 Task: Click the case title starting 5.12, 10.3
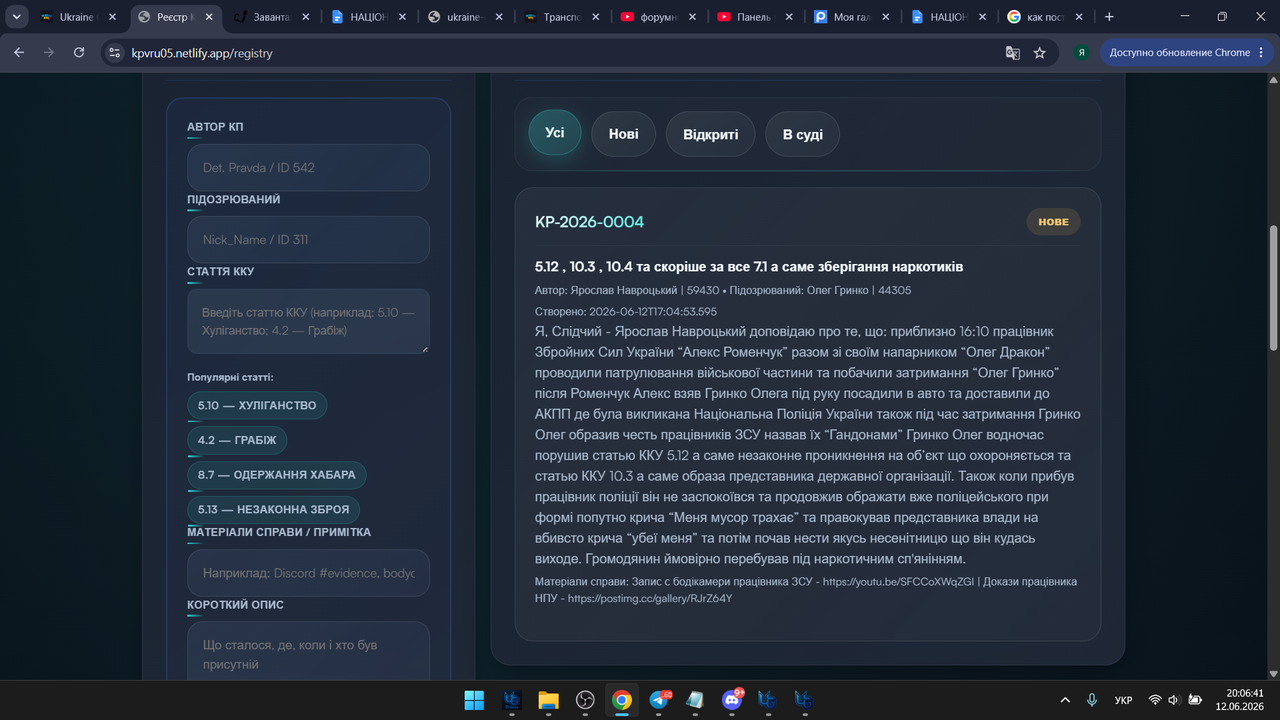(x=749, y=267)
